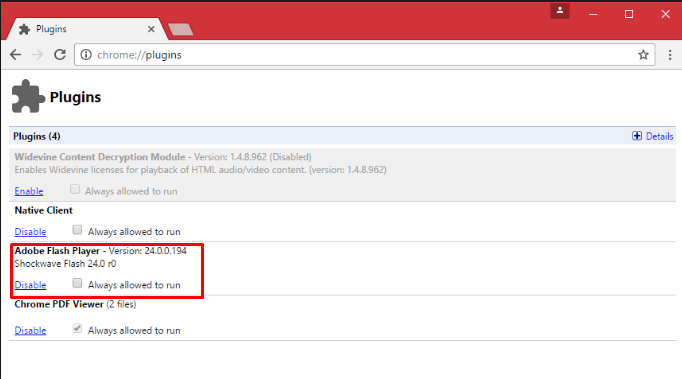This screenshot has width=682, height=379.
Task: Maximize the Chrome window
Action: pyautogui.click(x=629, y=14)
